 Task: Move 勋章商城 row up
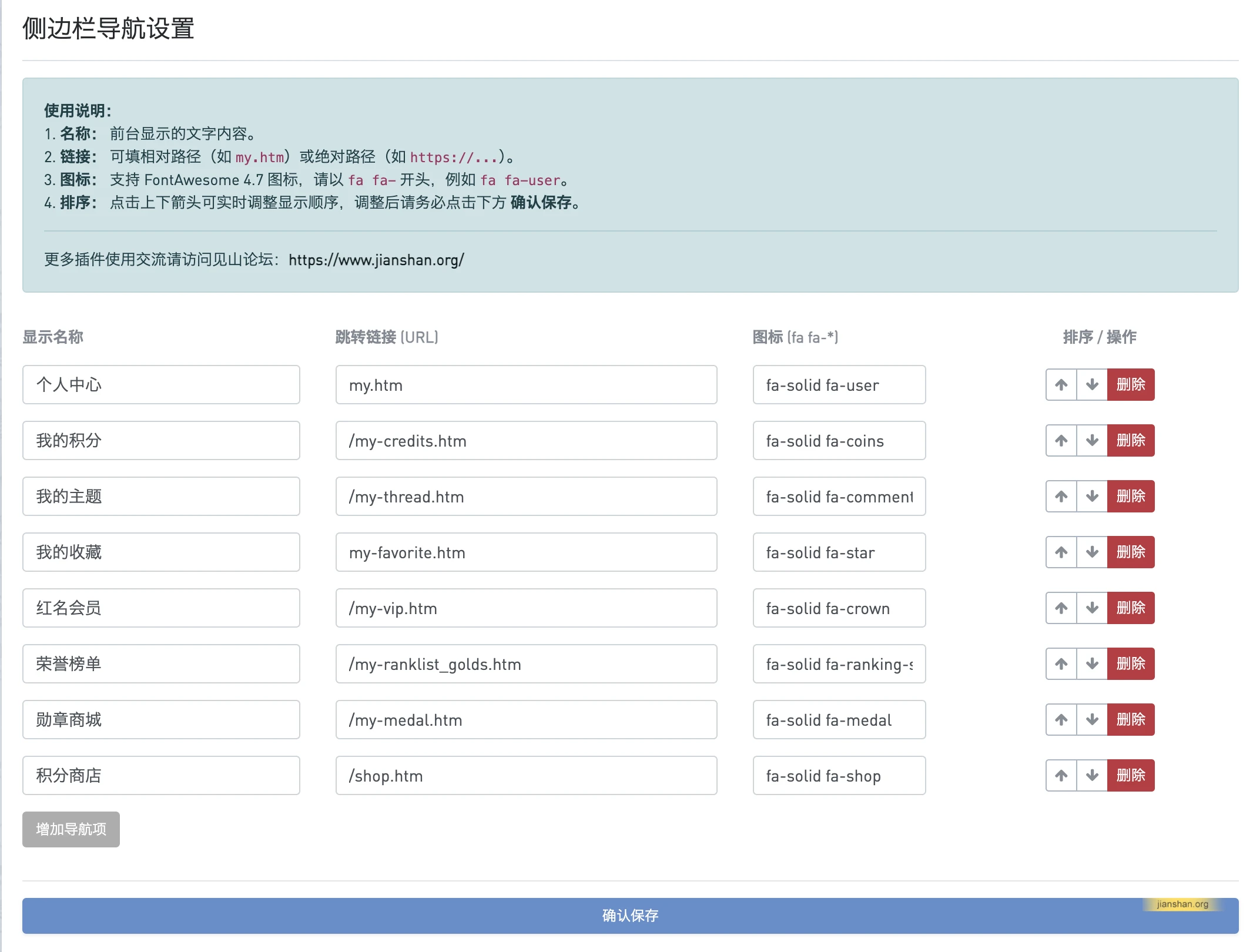pyautogui.click(x=1061, y=720)
